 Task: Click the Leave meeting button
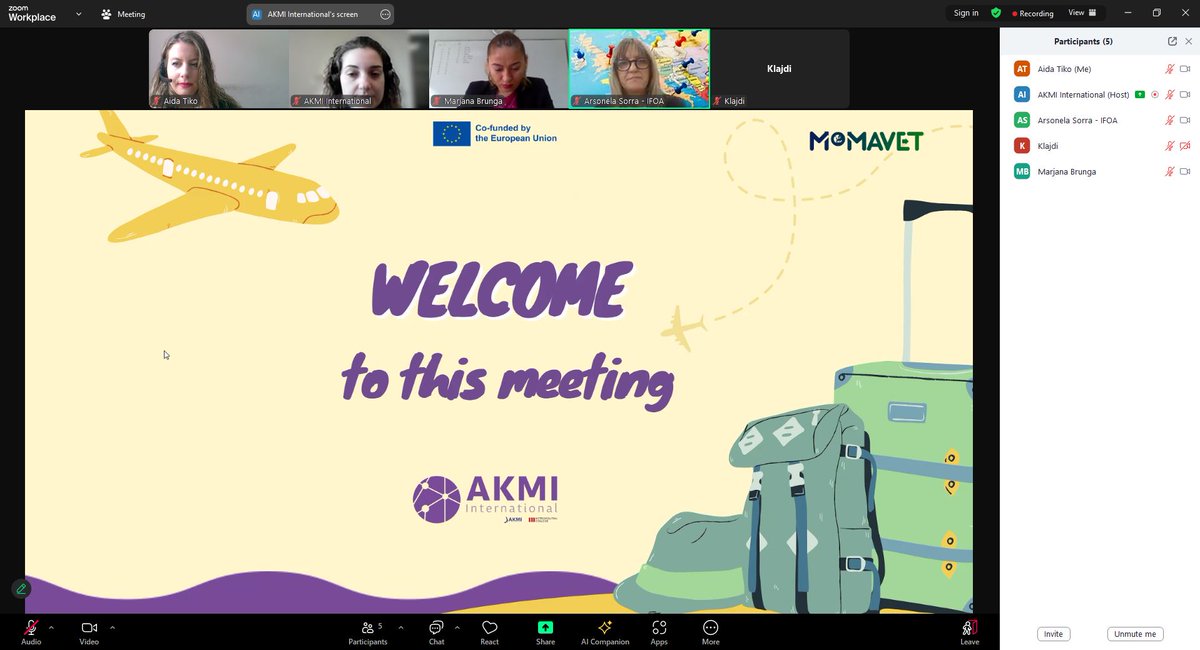[x=969, y=632]
